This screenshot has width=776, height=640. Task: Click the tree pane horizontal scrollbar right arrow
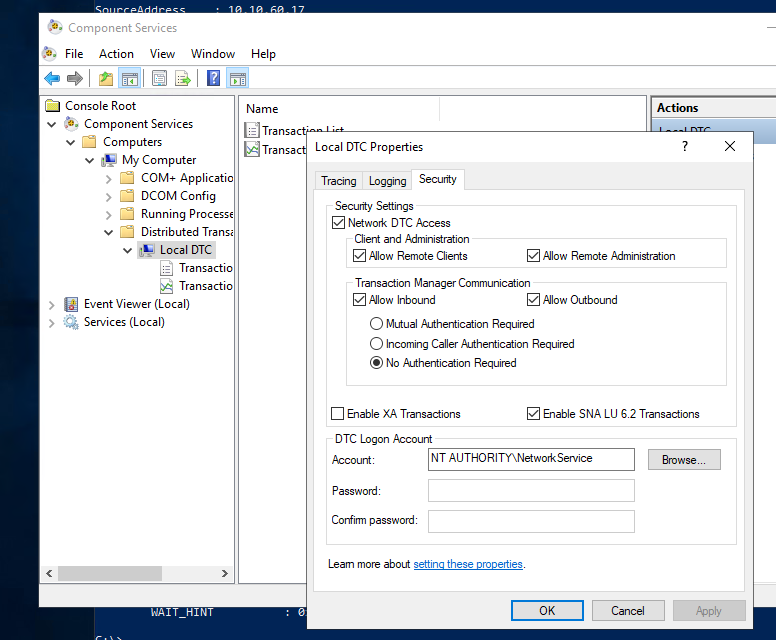coord(225,573)
